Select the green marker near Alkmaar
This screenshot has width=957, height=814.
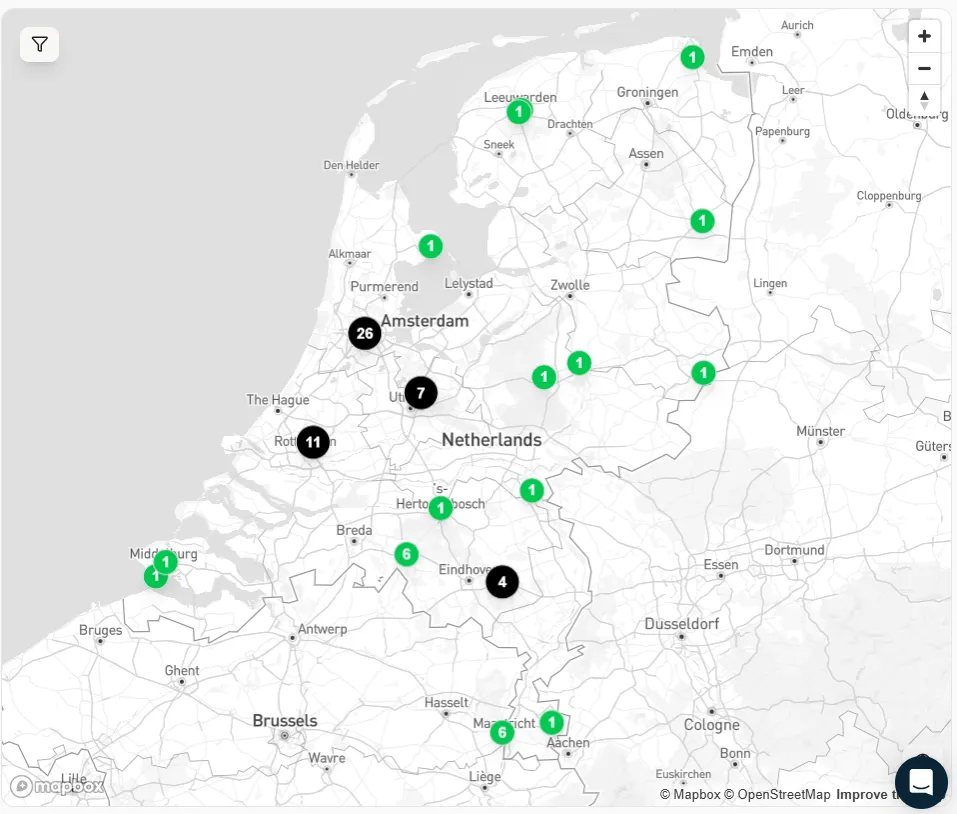430,246
